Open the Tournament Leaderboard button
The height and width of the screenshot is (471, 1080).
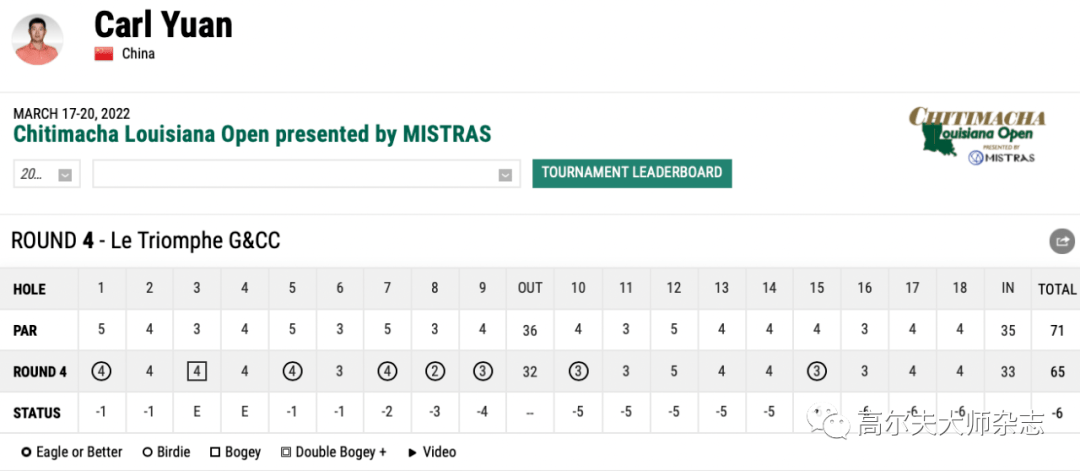coord(632,173)
